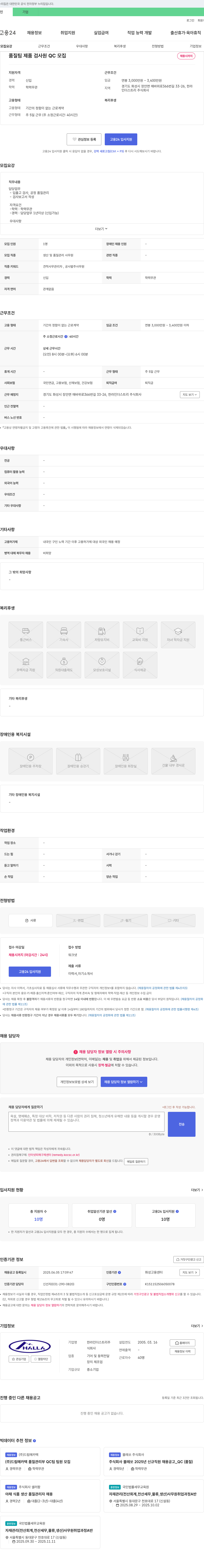Click the 차량유지비 welfare icon
The height and width of the screenshot is (1568, 204).
click(x=102, y=635)
